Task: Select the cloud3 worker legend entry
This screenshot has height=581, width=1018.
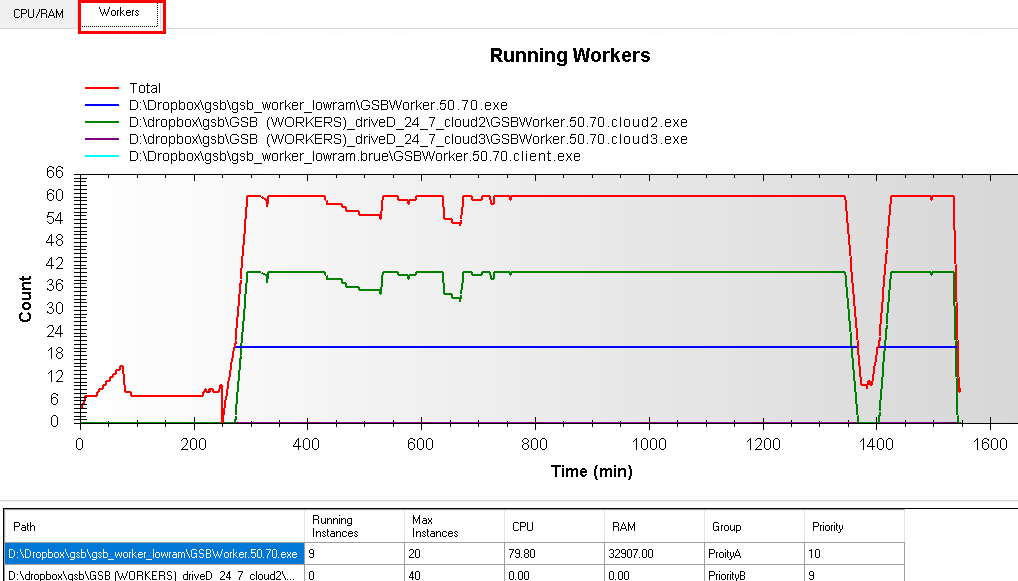Action: 408,139
